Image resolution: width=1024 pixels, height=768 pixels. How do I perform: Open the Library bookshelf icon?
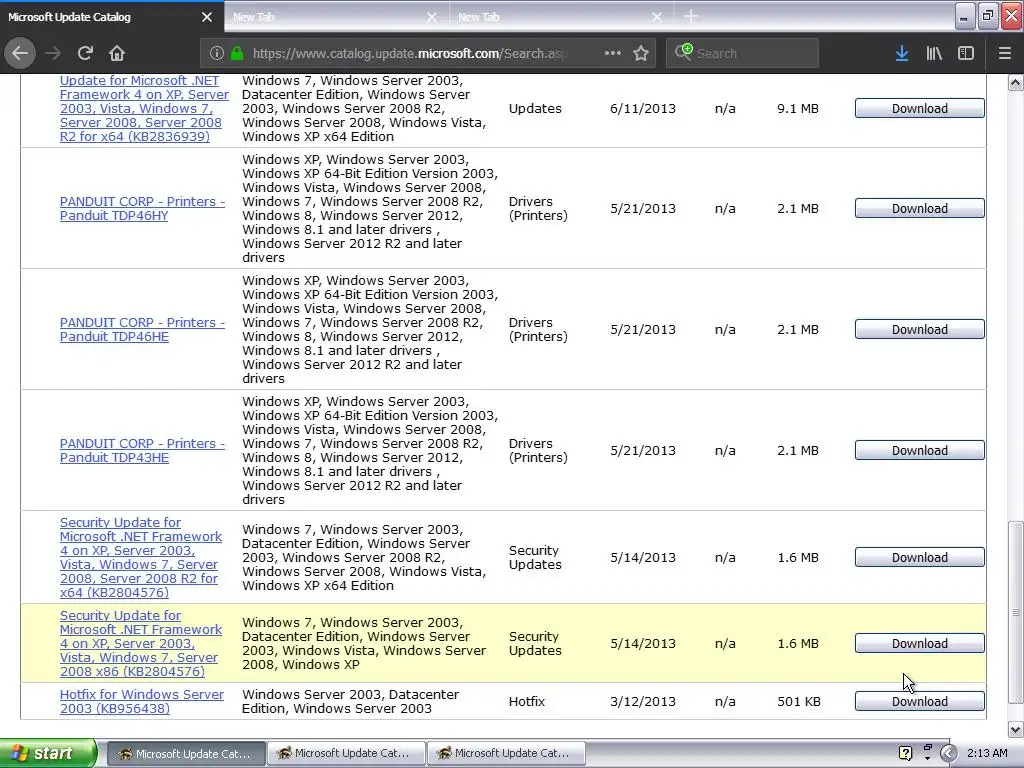pyautogui.click(x=934, y=53)
